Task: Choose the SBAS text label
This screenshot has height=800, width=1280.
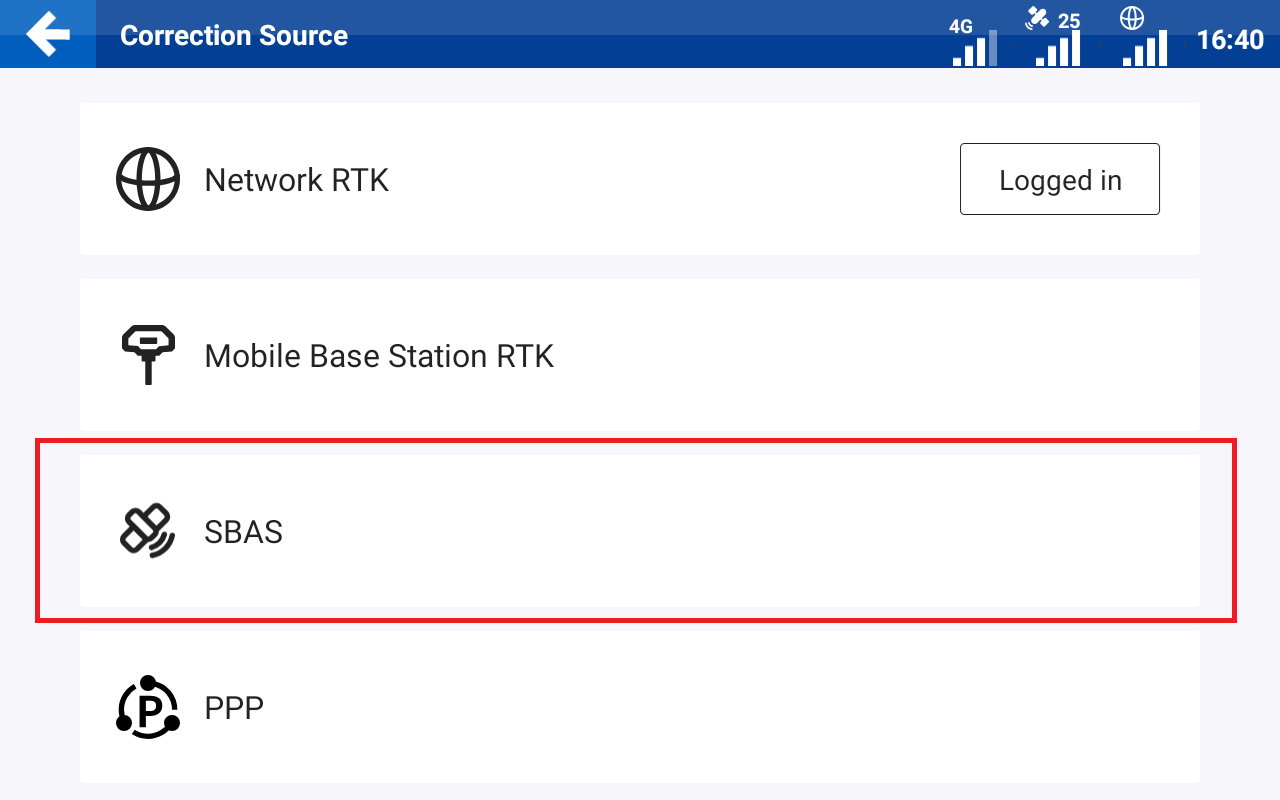Action: [x=244, y=532]
